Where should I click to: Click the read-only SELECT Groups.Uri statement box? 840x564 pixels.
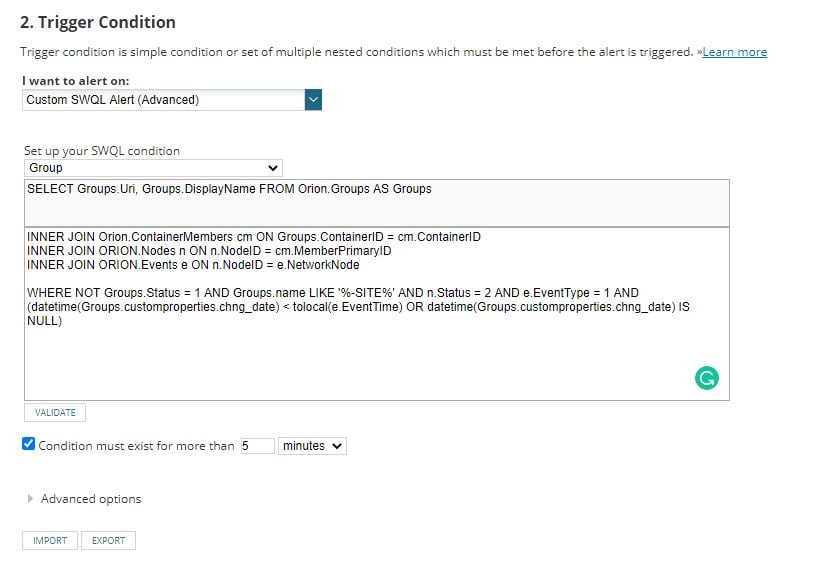coord(376,203)
